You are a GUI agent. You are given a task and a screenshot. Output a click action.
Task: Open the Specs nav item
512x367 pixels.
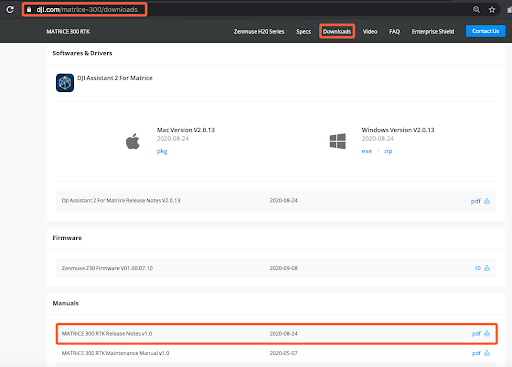point(303,32)
